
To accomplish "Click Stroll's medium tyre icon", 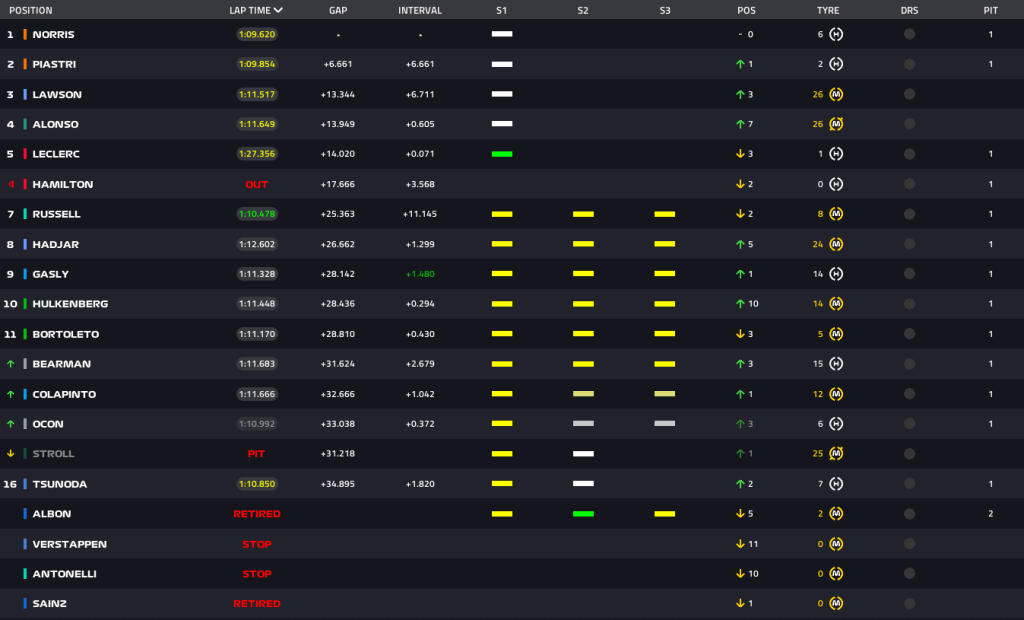I will (x=836, y=453).
